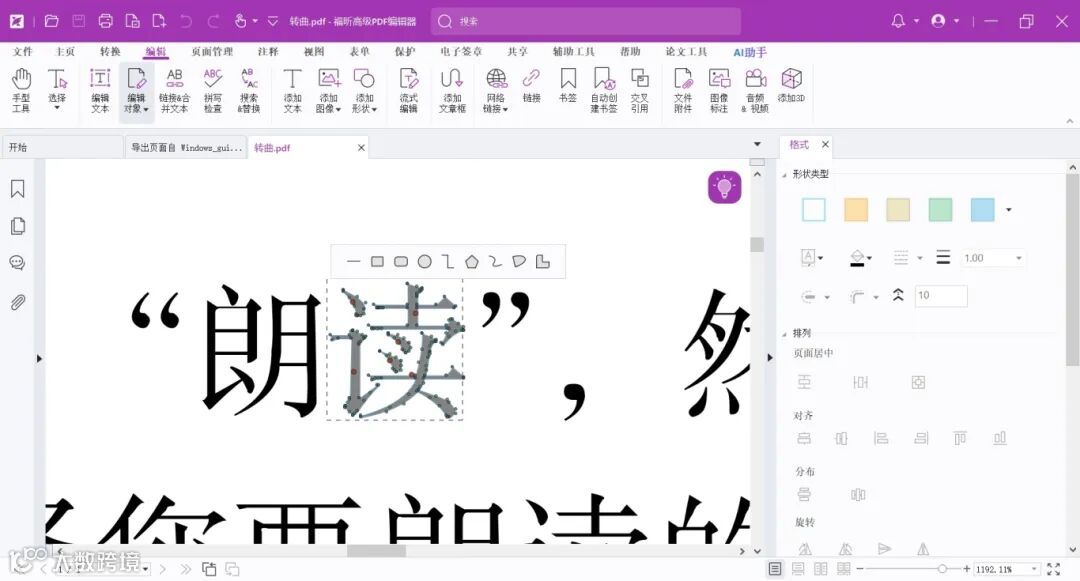Activate 流式编辑 mode
Image resolution: width=1080 pixels, height=581 pixels.
click(407, 86)
